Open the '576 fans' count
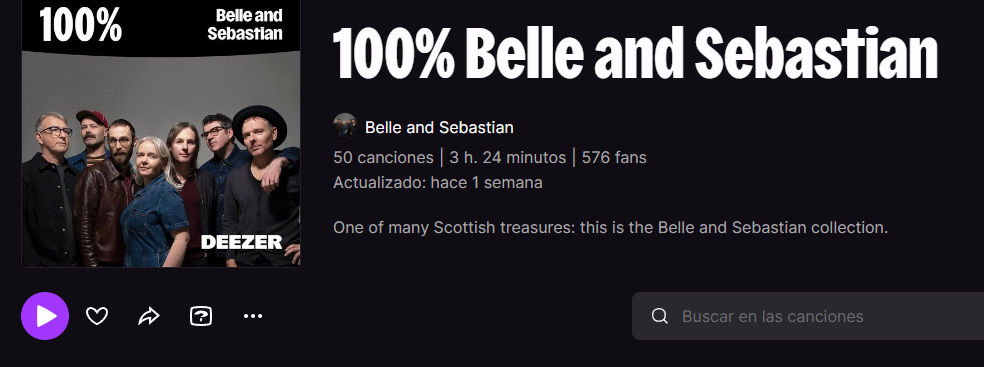984x367 pixels. tap(614, 157)
